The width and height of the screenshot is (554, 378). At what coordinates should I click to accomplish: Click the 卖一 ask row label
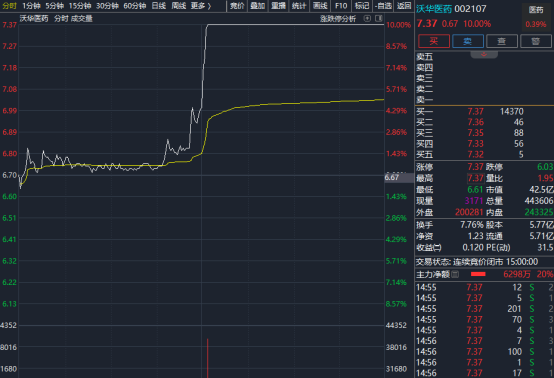pos(424,100)
